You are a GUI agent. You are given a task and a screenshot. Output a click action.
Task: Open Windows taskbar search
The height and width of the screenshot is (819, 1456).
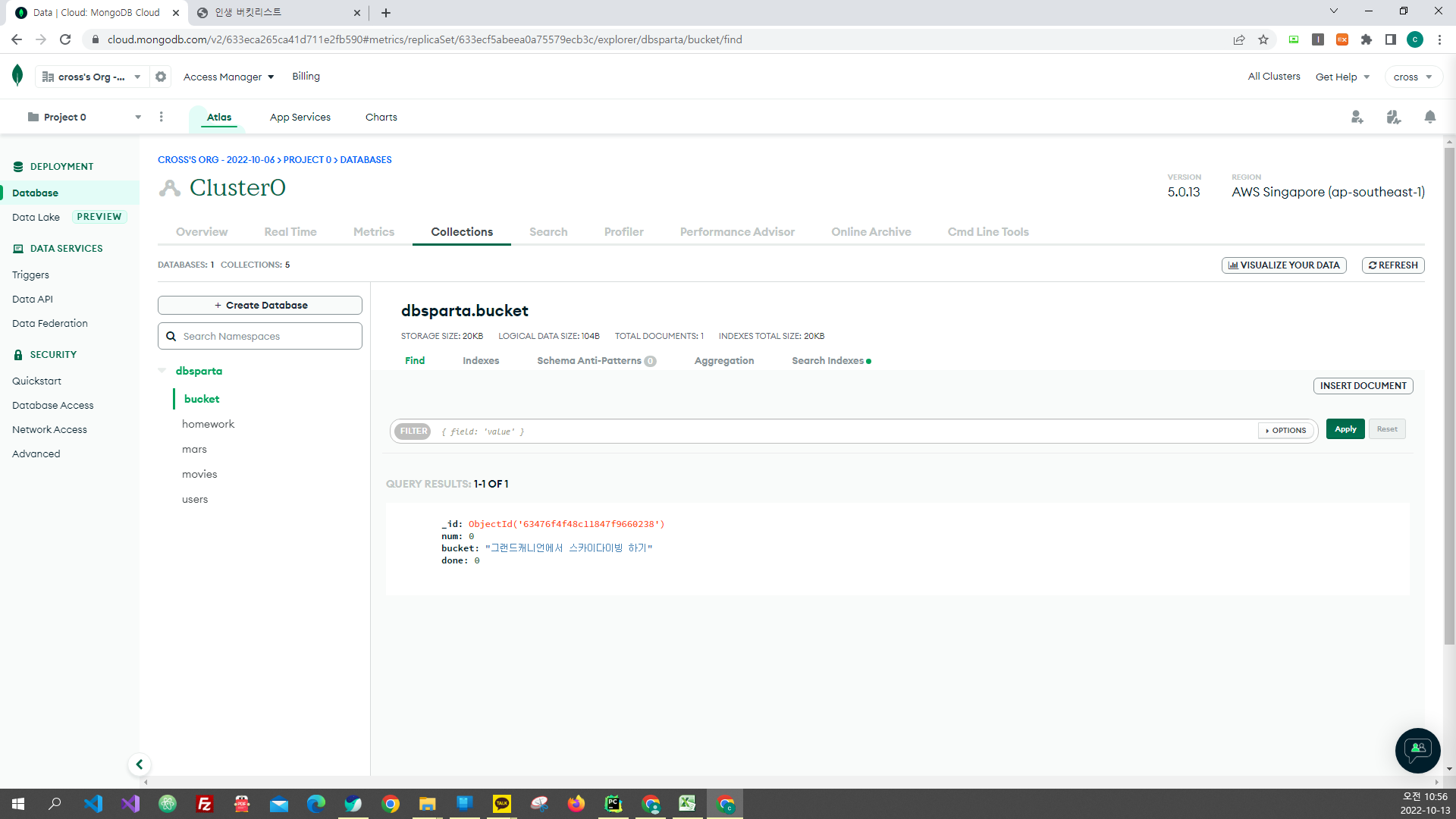click(55, 804)
